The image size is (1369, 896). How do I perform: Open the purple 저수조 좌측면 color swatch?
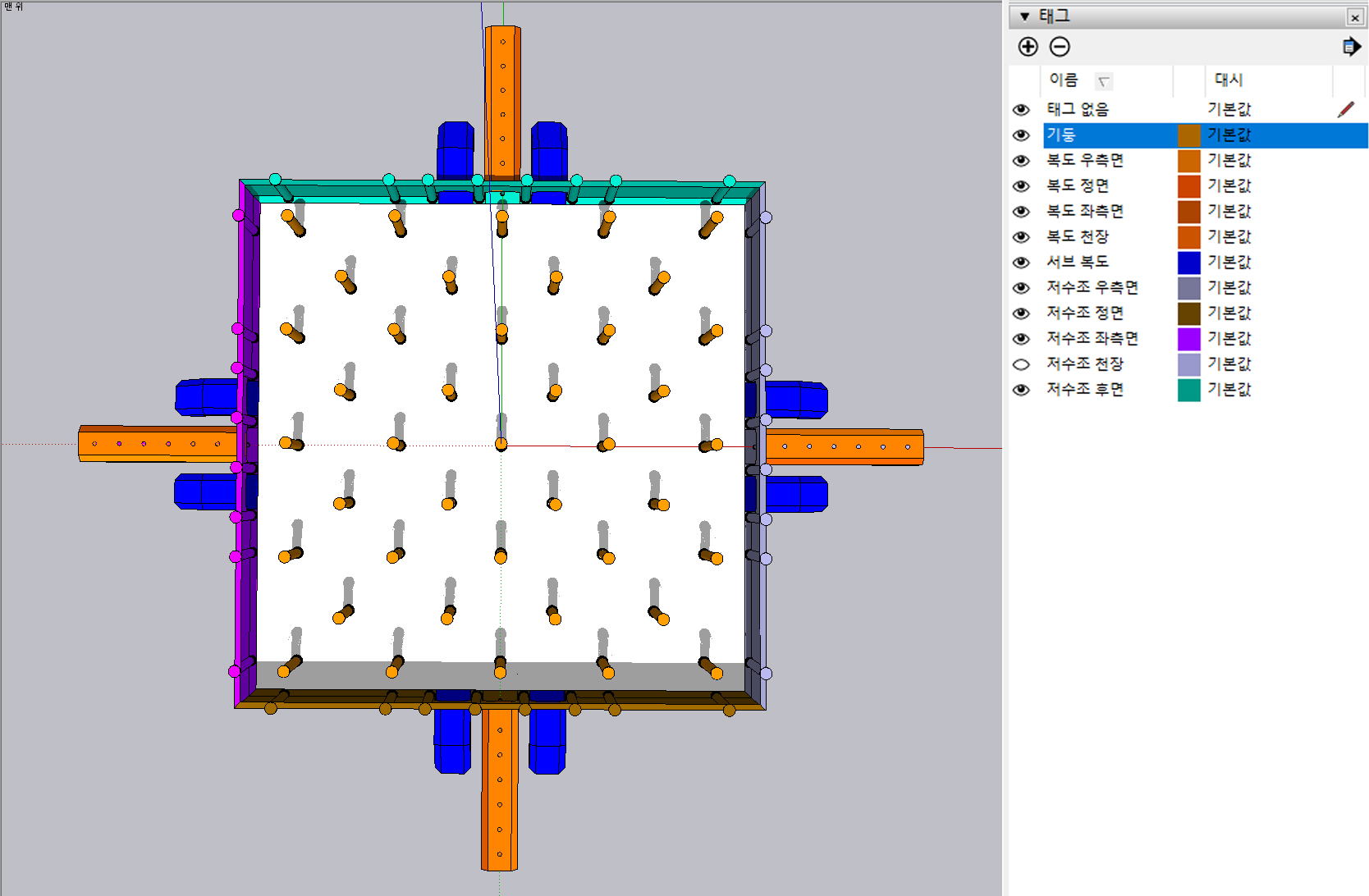[x=1188, y=339]
